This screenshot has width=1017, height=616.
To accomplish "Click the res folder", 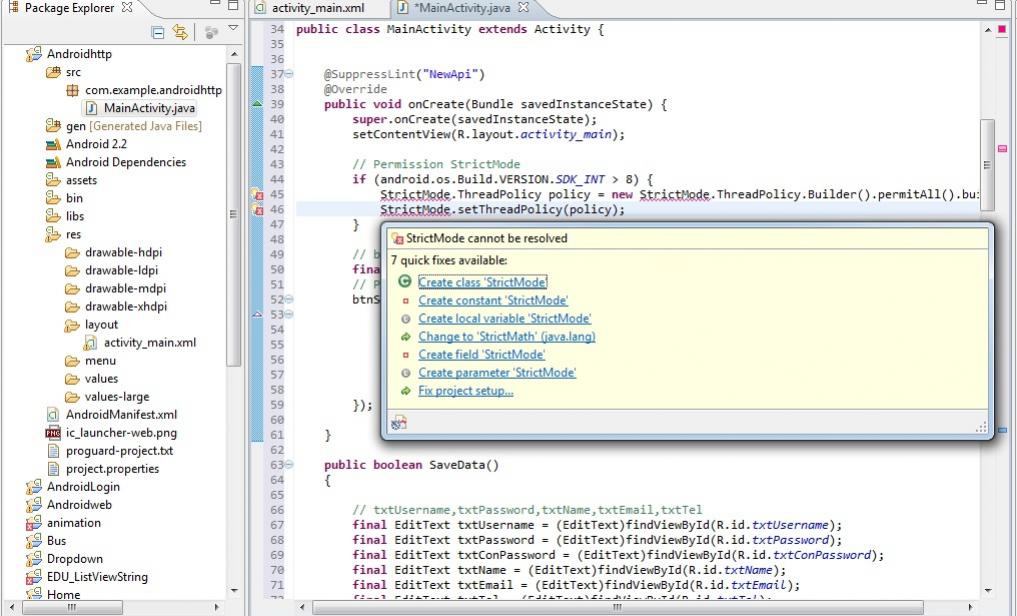I will [x=73, y=234].
